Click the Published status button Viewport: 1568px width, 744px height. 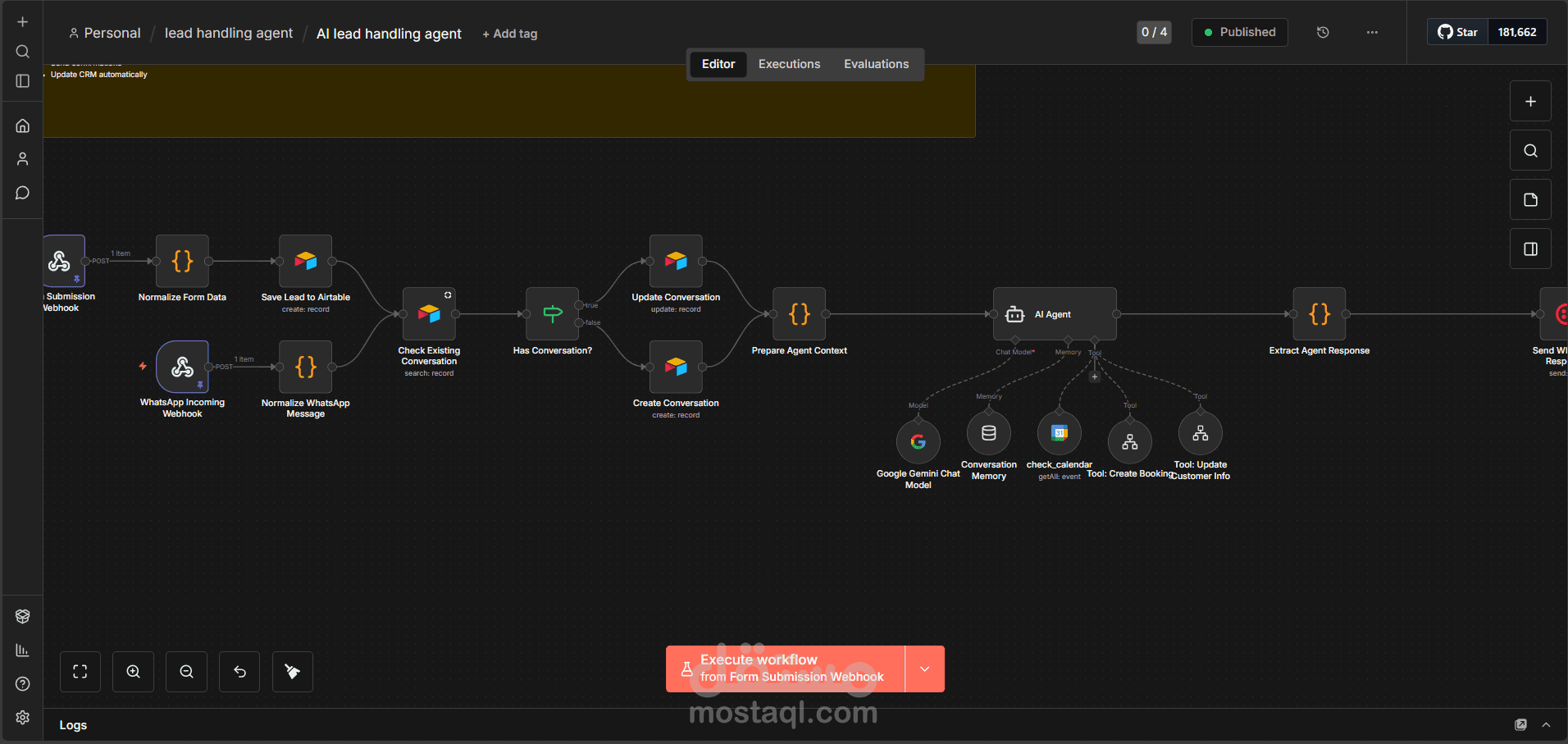pos(1240,32)
